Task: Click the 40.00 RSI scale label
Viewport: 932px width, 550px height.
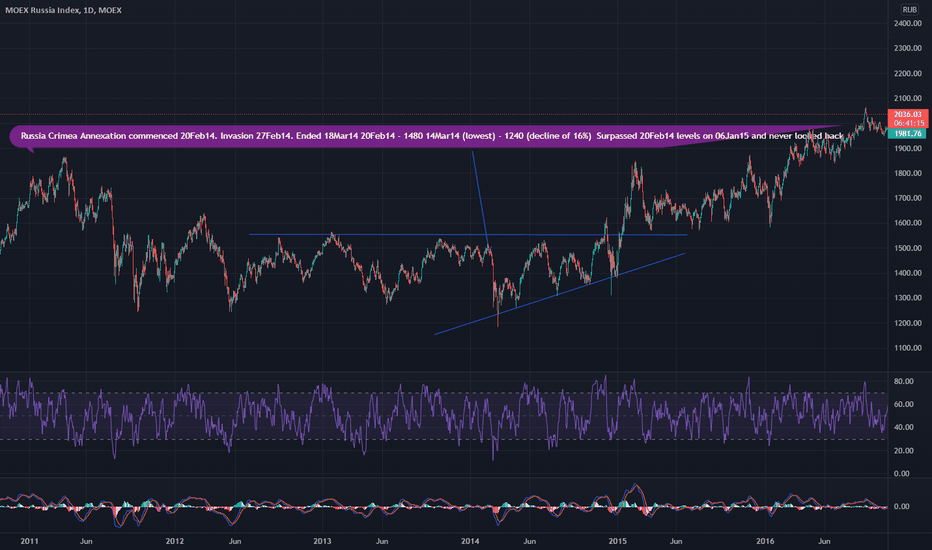Action: (903, 428)
